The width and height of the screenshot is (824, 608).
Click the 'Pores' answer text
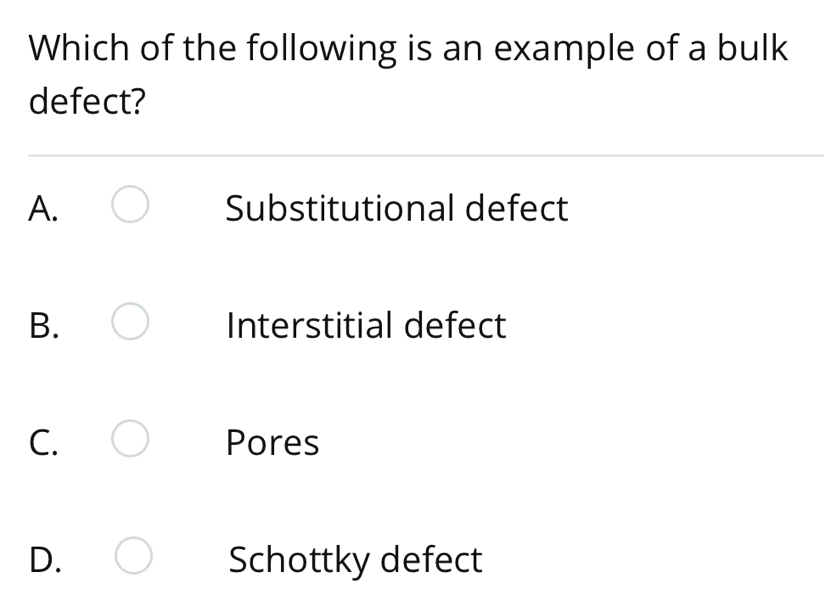[x=272, y=442]
